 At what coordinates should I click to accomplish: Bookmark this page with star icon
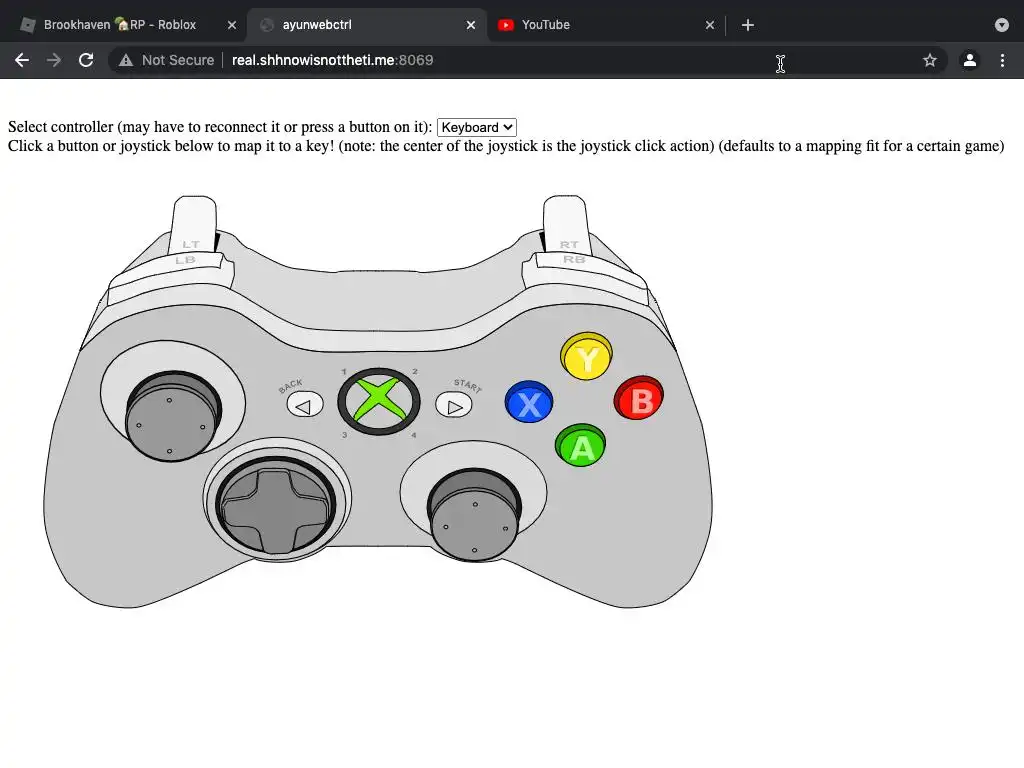(x=930, y=60)
